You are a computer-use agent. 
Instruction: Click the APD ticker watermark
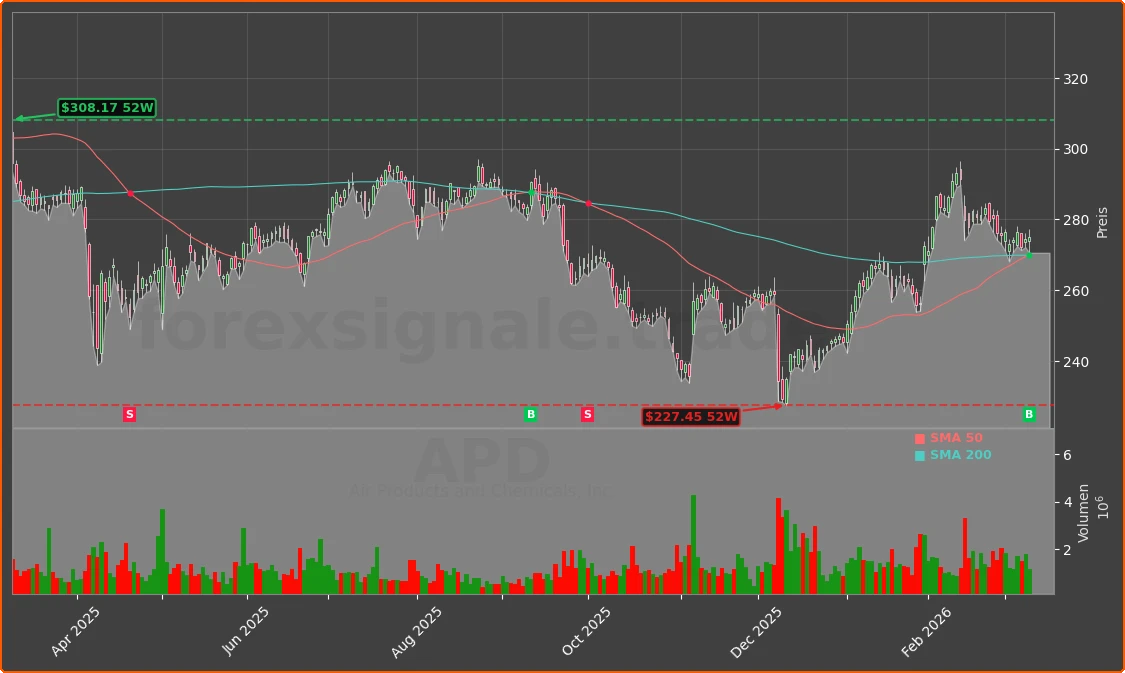pyautogui.click(x=482, y=462)
